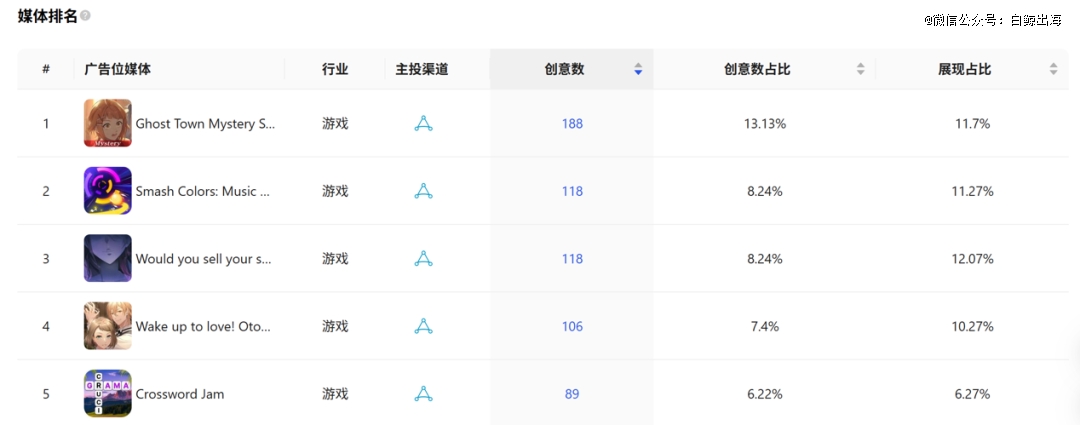Click the channel icon in Wake up to love row

tap(423, 326)
